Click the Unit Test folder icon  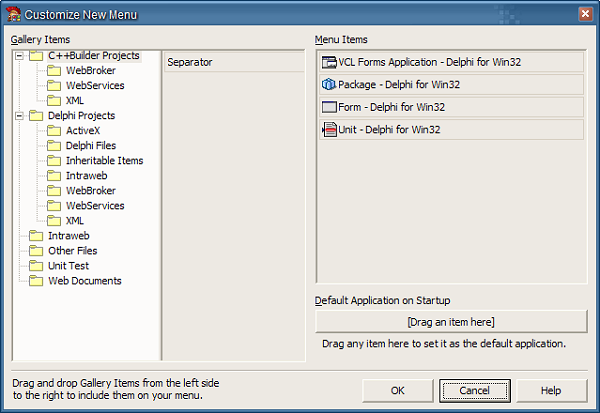tap(36, 266)
